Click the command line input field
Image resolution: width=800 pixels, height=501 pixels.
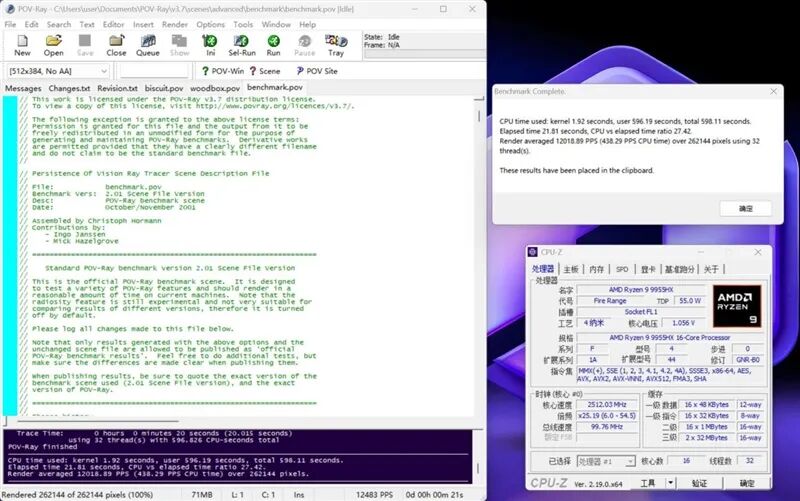coord(154,71)
